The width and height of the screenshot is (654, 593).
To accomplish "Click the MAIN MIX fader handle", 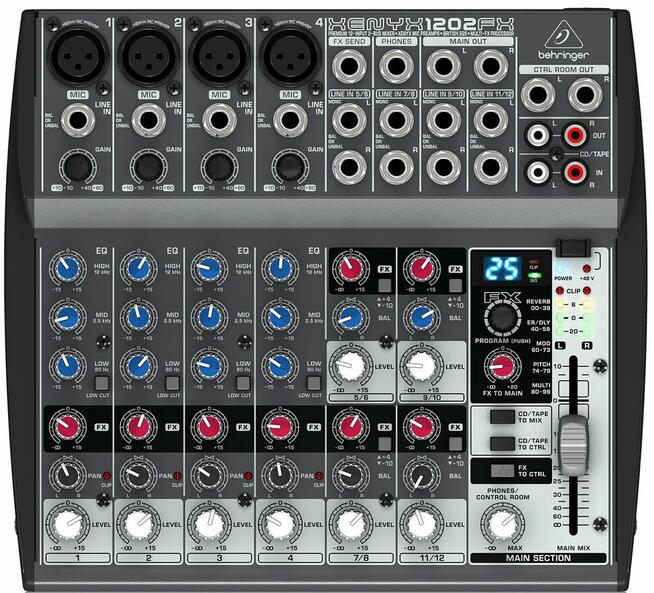I will tap(570, 440).
